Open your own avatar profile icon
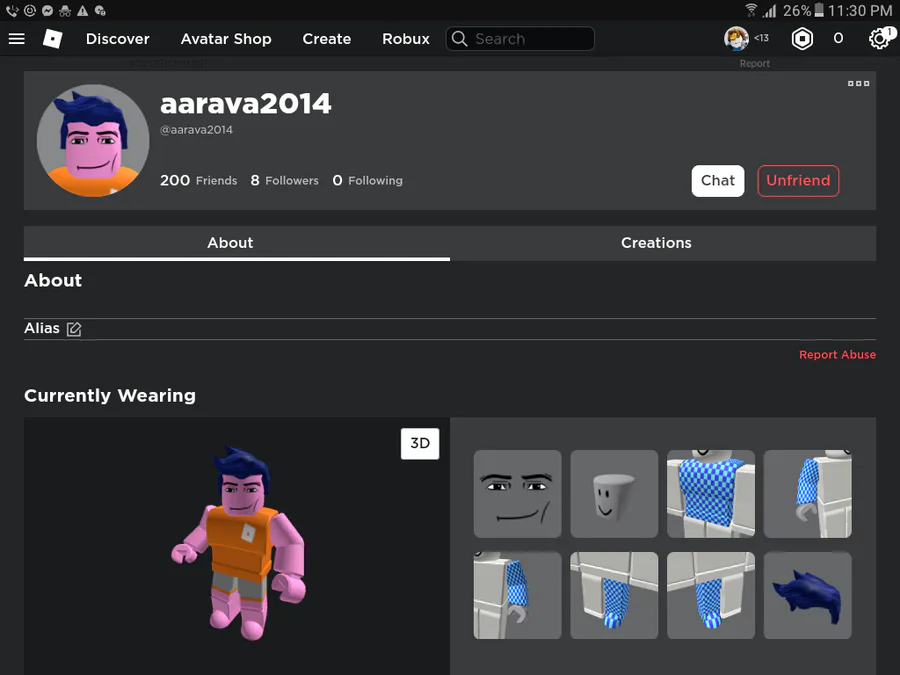Viewport: 900px width, 675px height. (x=736, y=38)
